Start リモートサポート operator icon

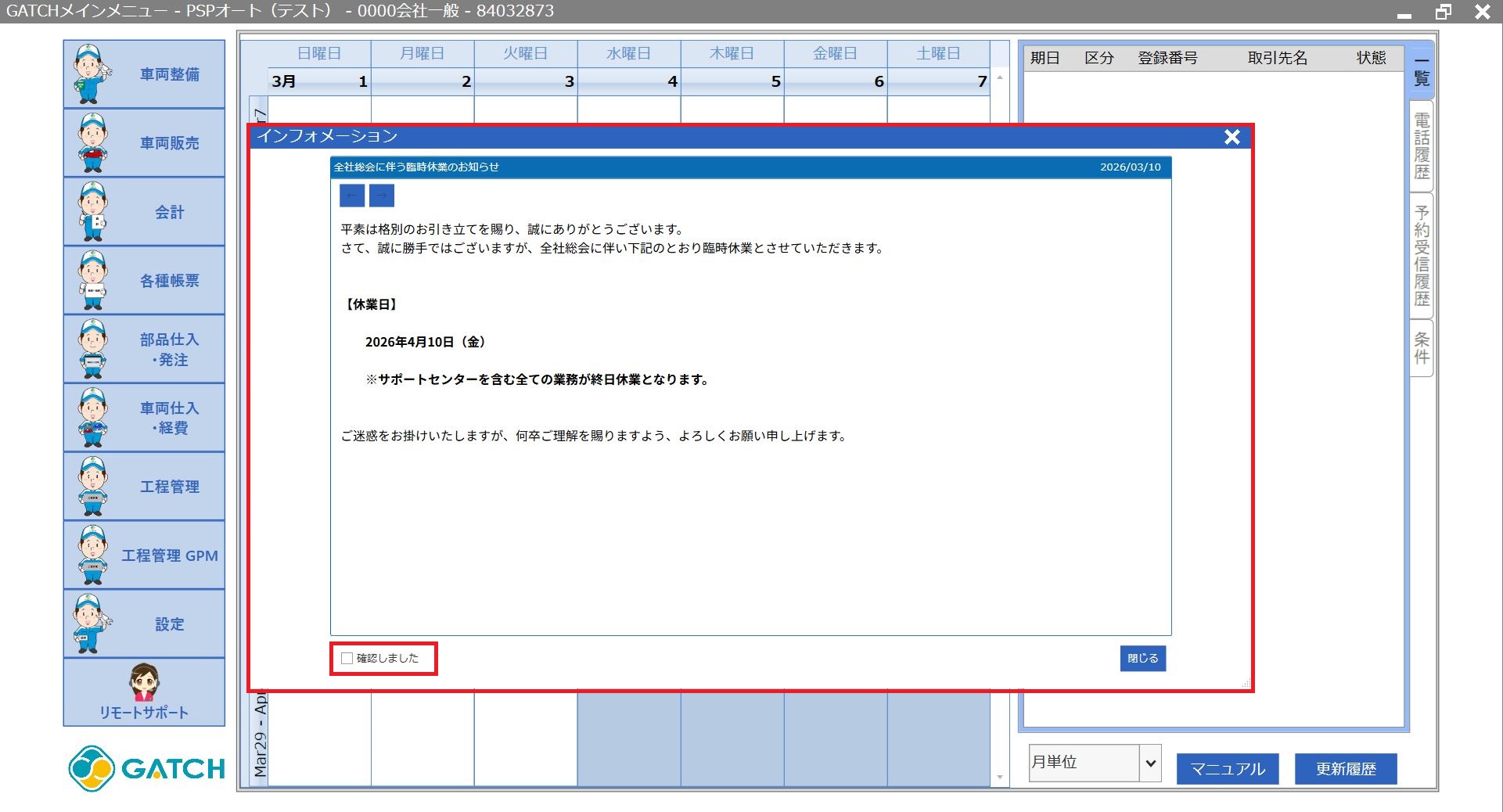[x=144, y=683]
